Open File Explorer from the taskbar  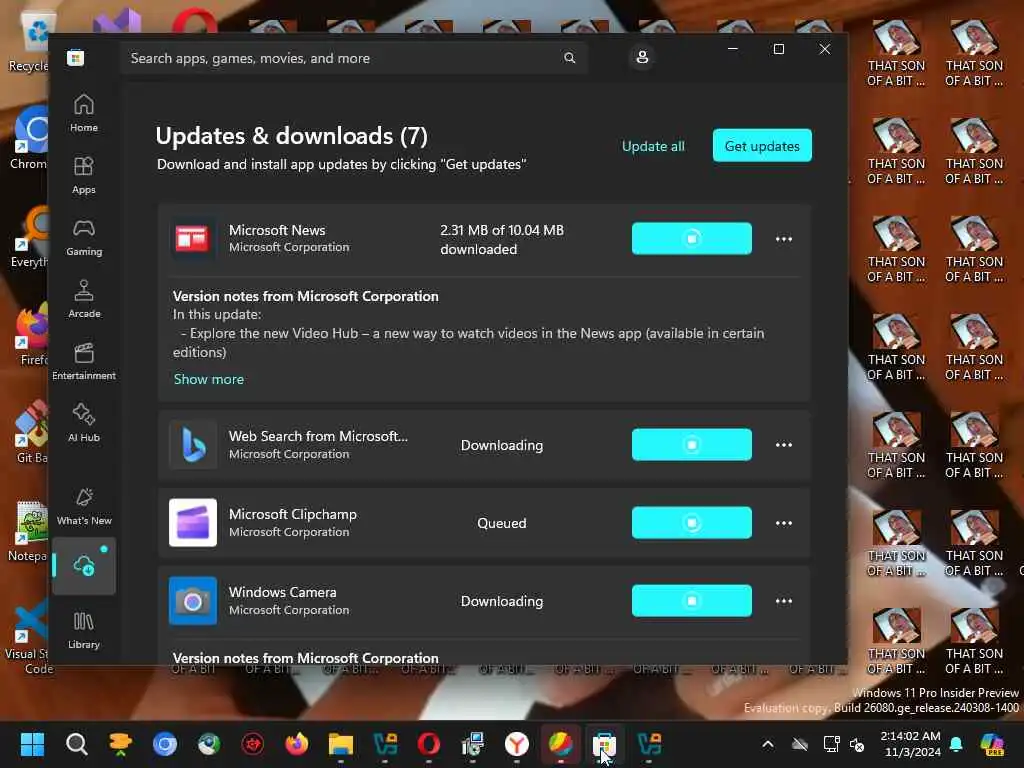pos(341,744)
